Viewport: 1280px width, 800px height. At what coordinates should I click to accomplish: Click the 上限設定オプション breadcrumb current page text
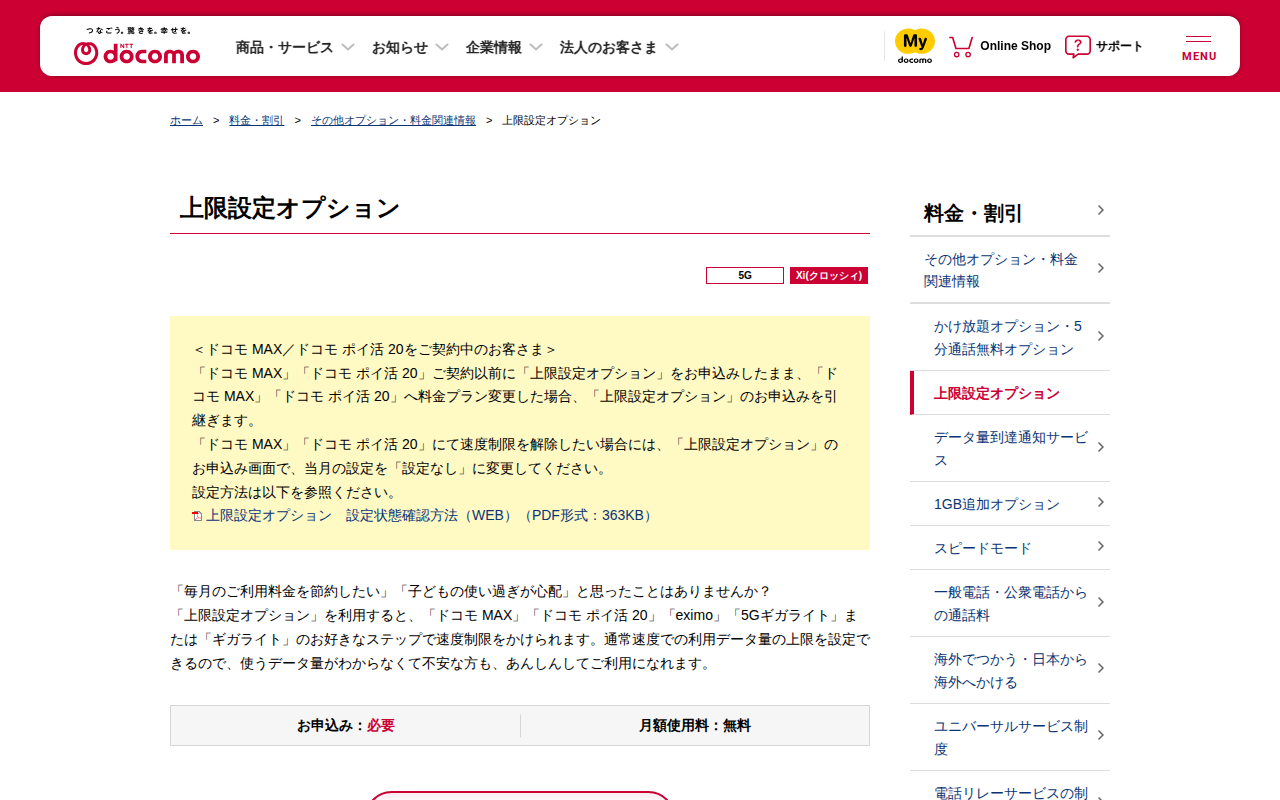[x=551, y=120]
